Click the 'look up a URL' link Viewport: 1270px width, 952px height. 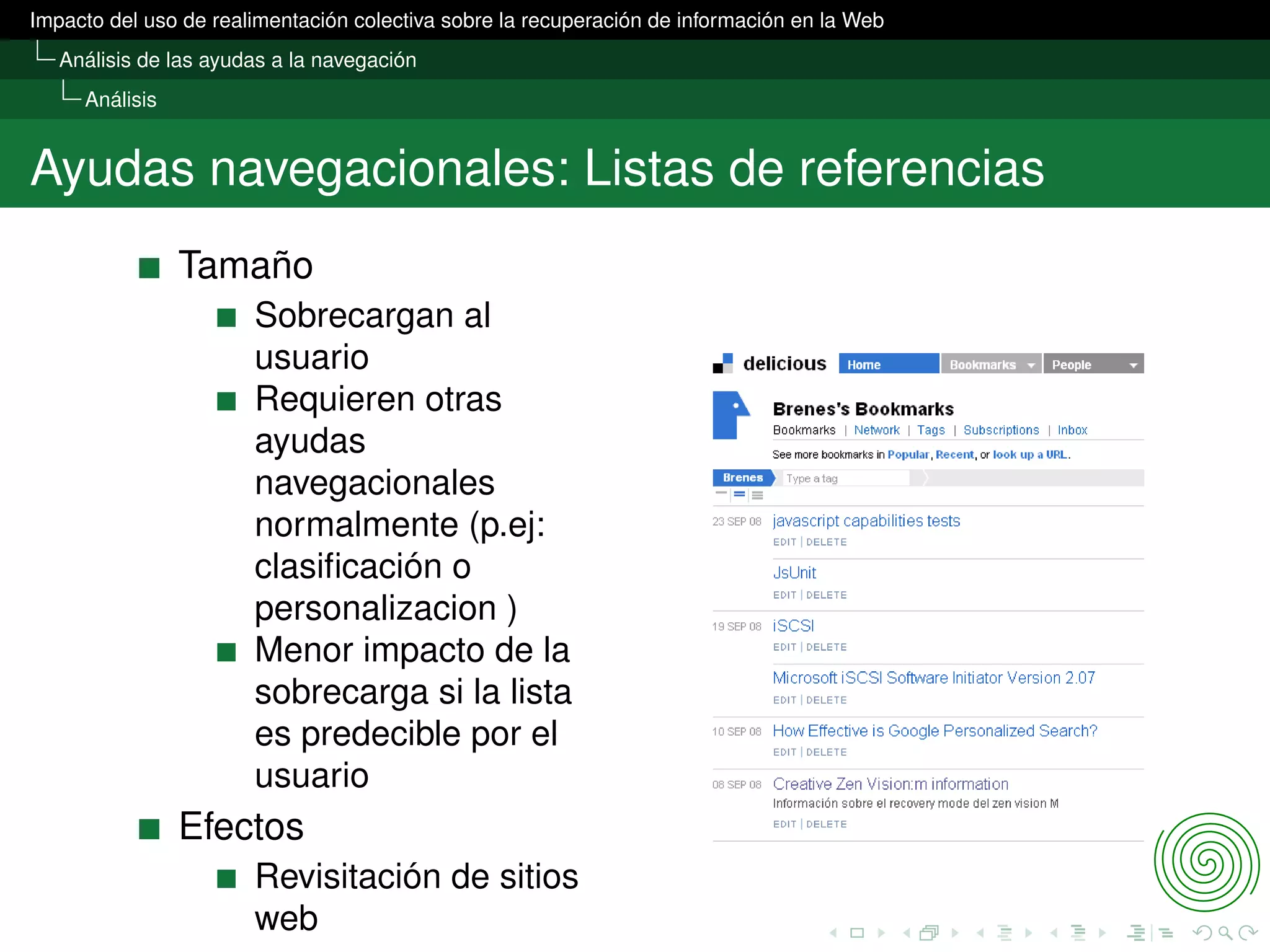[1030, 454]
